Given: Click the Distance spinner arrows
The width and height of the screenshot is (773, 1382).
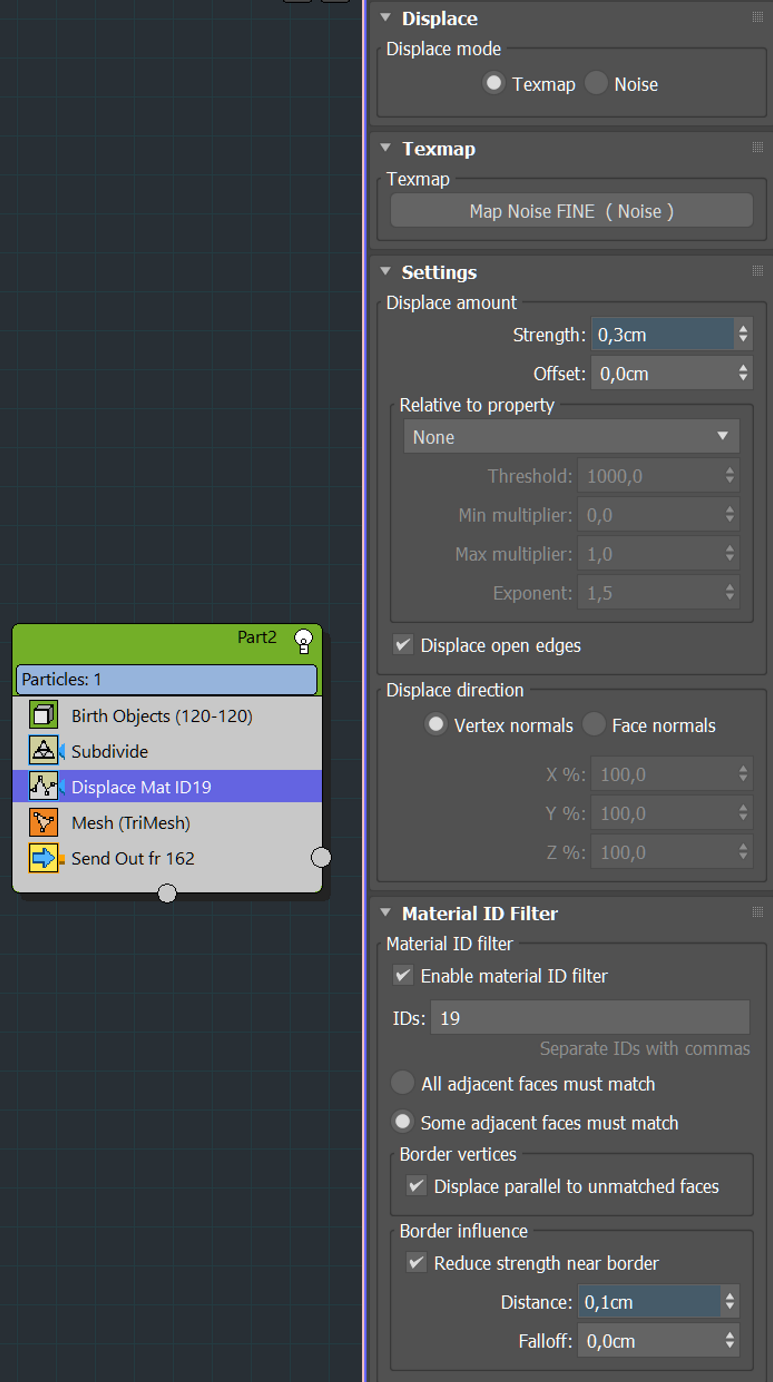Looking at the screenshot, I should [x=731, y=1302].
